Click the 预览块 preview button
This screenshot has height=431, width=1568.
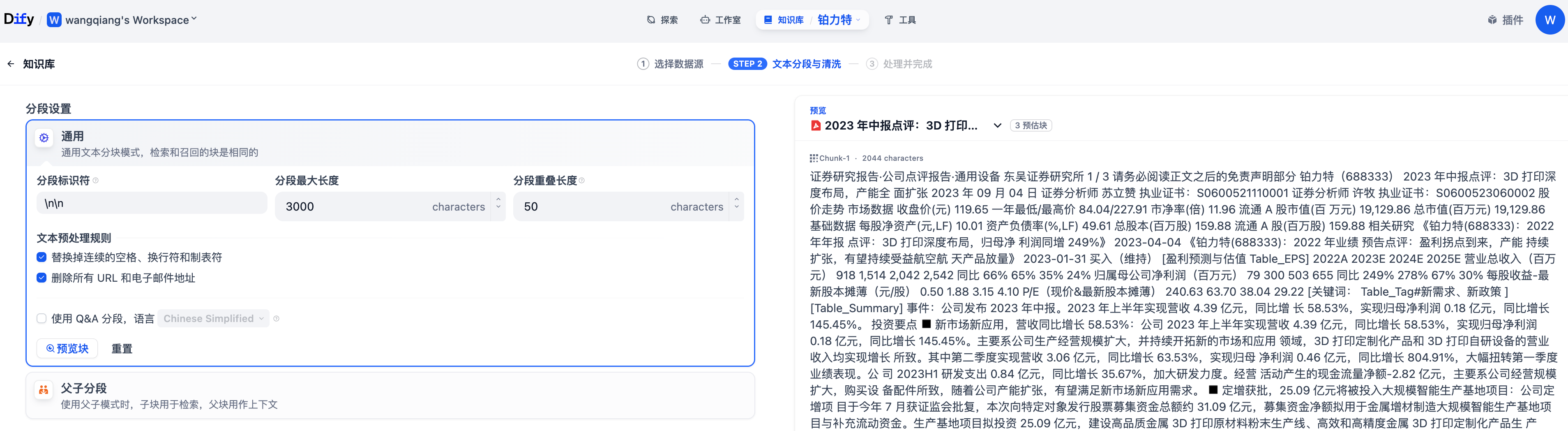tap(67, 348)
